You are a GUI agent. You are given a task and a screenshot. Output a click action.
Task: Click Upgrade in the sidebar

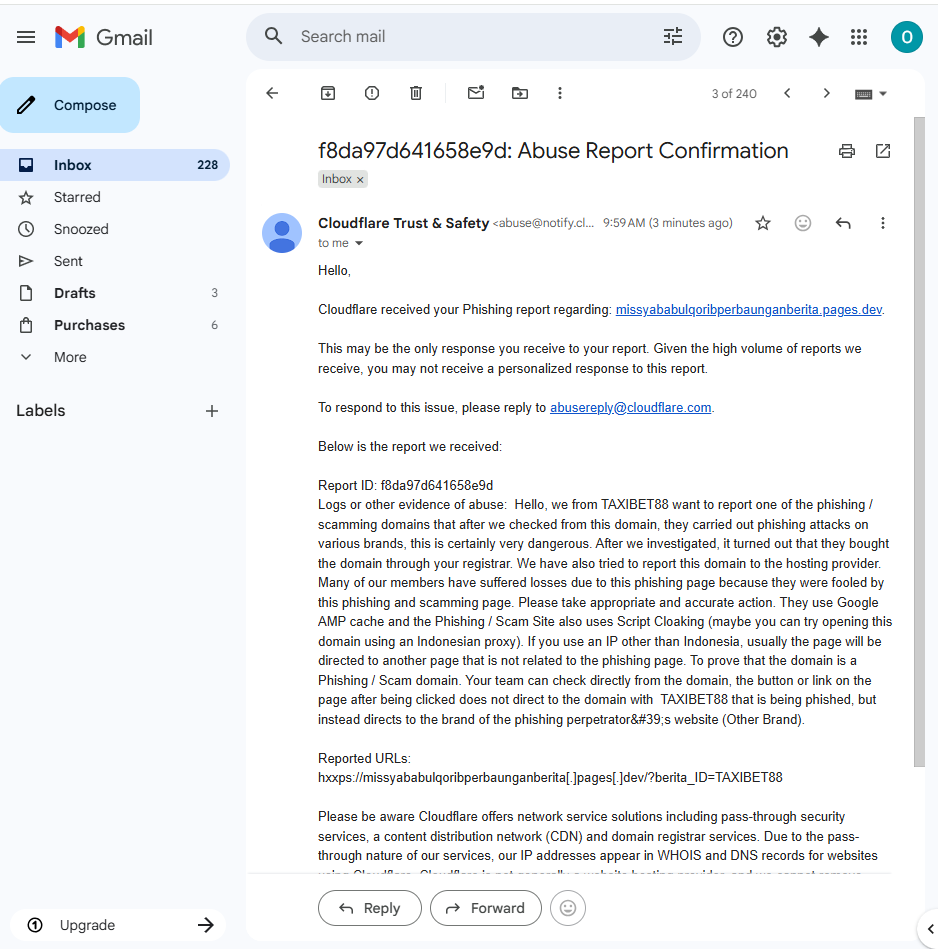119,925
